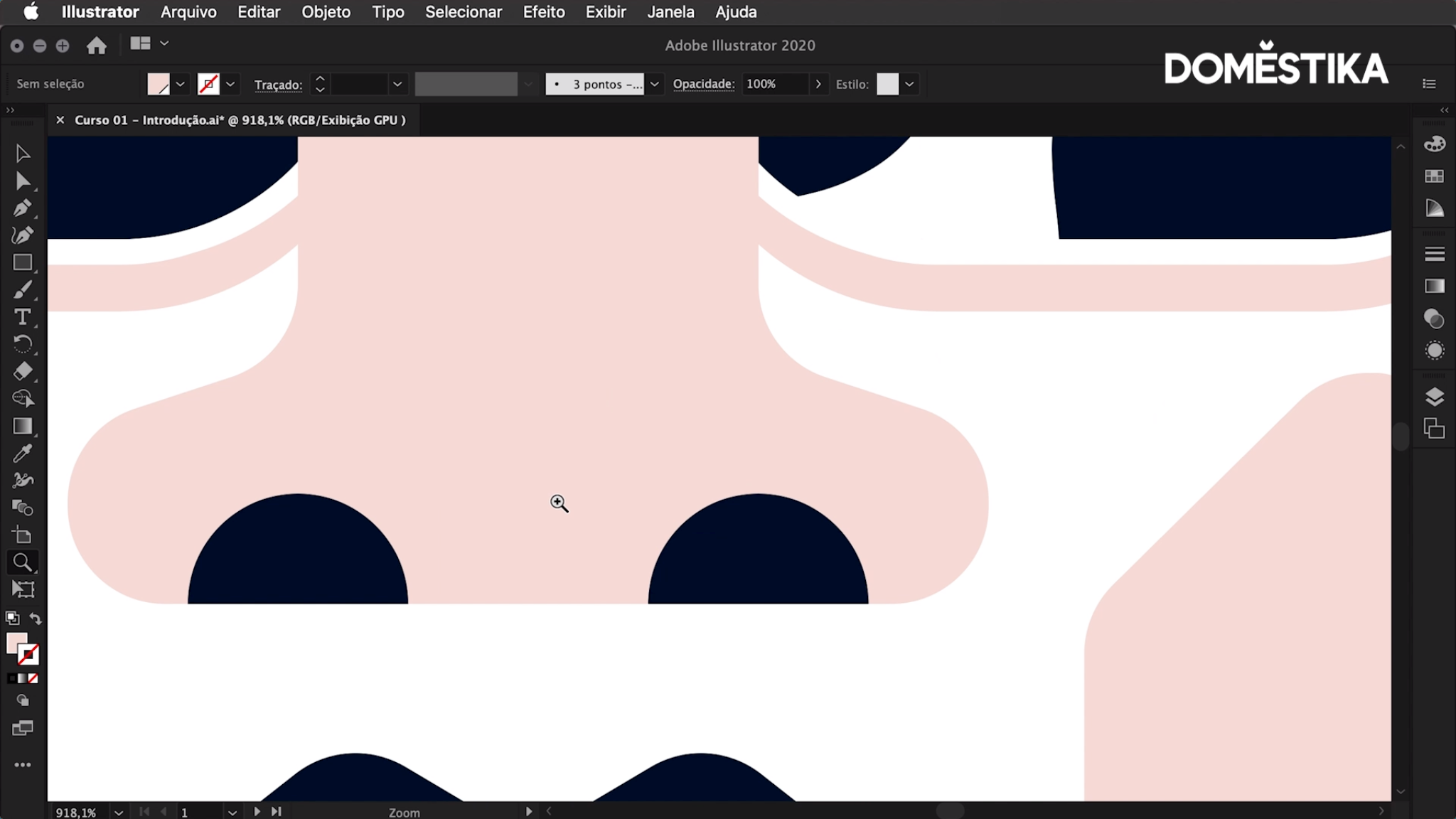1456x819 pixels.
Task: Select the Artboard tool
Action: [22, 589]
